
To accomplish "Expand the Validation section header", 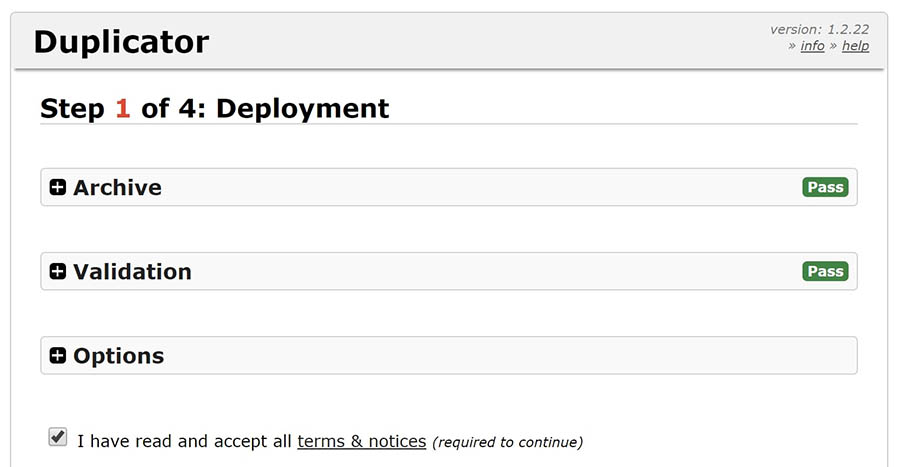I will pos(449,271).
